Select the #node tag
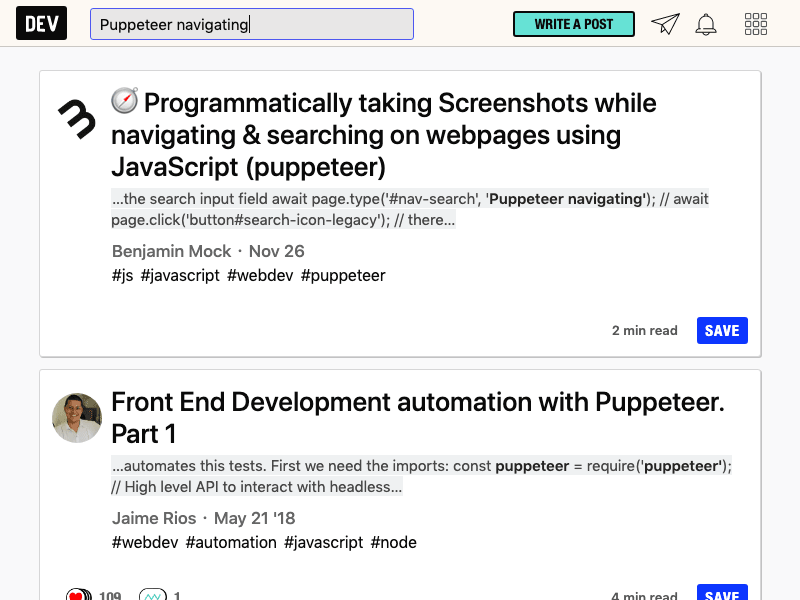Viewport: 800px width, 600px height. click(393, 542)
